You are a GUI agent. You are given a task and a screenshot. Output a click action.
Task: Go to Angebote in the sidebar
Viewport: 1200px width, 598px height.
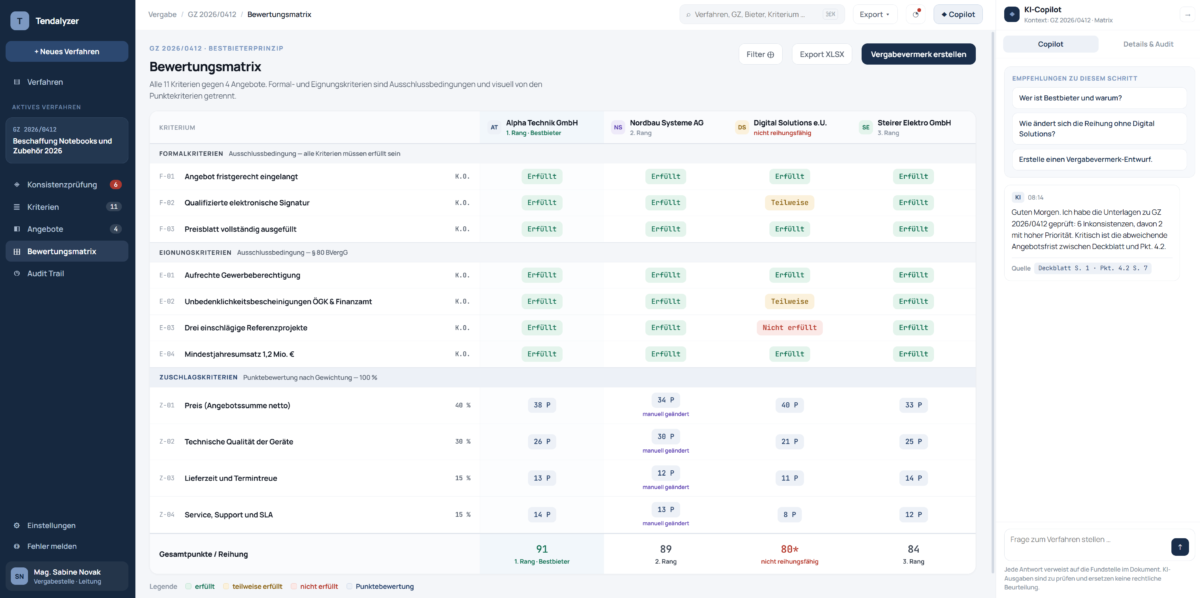tap(67, 229)
